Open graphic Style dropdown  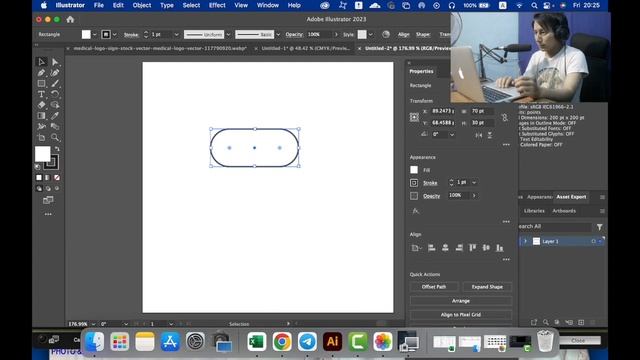pyautogui.click(x=371, y=35)
